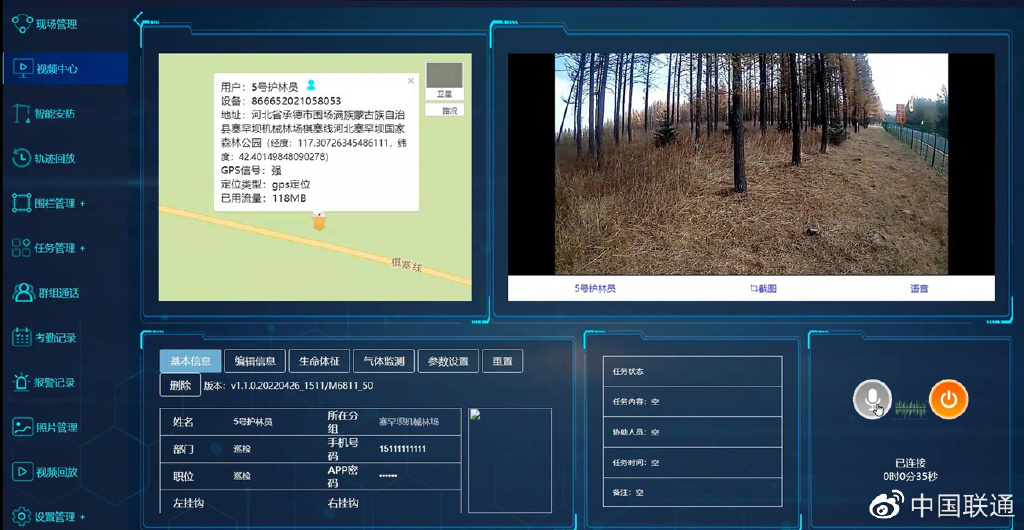Open the 视频回放 play icon
The image size is (1024, 530).
tap(22, 471)
